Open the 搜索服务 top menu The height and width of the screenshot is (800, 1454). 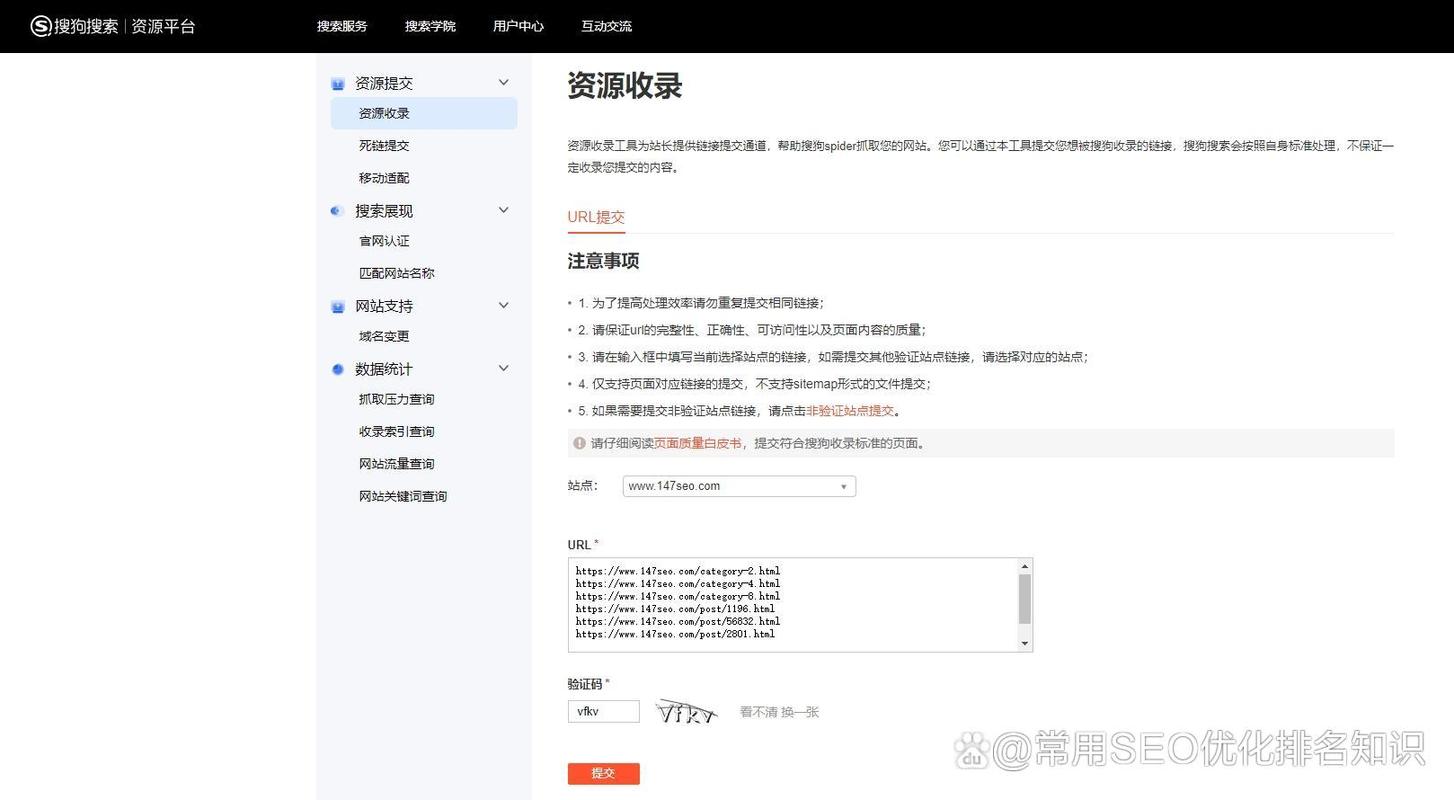click(x=342, y=26)
